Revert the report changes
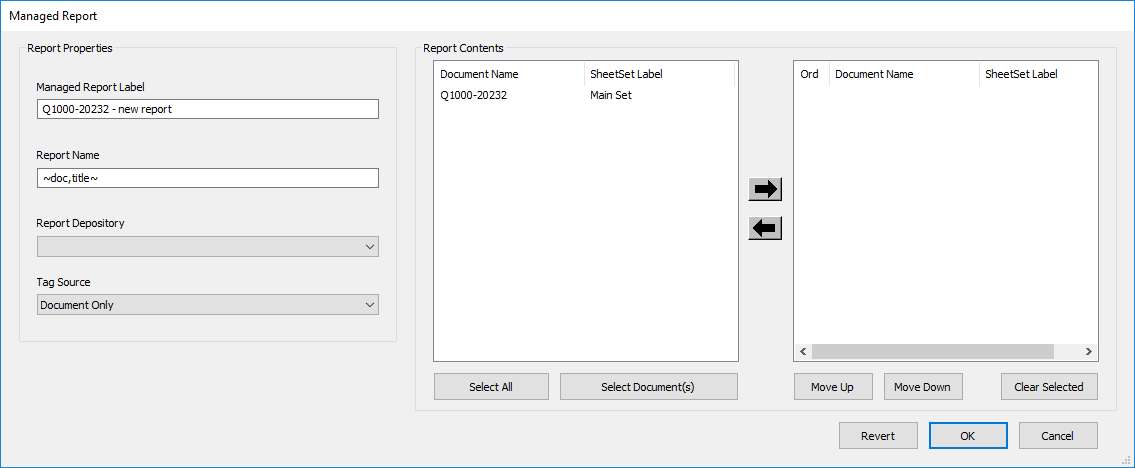Screen dimensions: 1135x468 (x=877, y=436)
